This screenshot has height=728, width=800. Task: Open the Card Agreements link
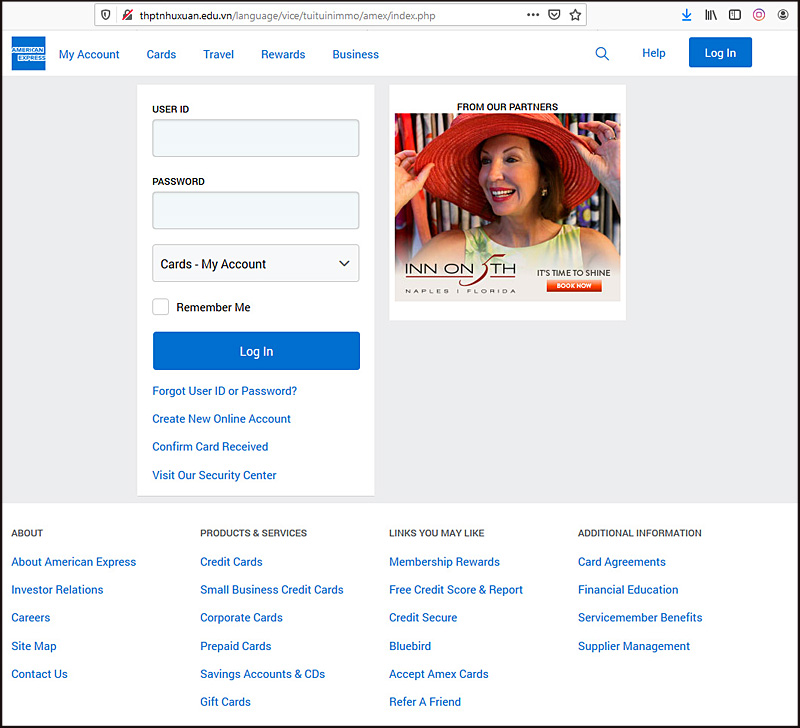tap(622, 562)
